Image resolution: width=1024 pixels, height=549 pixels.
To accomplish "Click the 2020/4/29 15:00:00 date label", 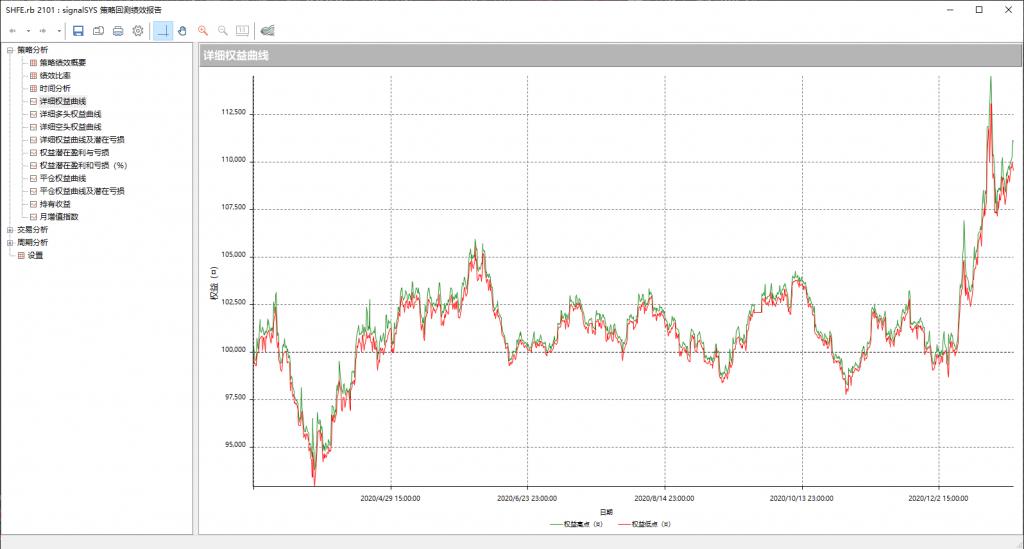I will (x=391, y=499).
